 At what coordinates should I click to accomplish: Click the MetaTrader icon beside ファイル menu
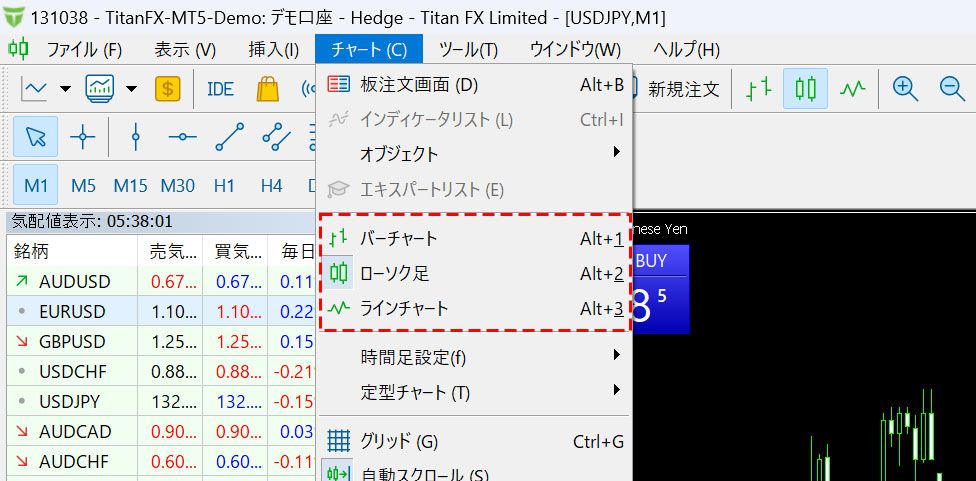coord(18,49)
